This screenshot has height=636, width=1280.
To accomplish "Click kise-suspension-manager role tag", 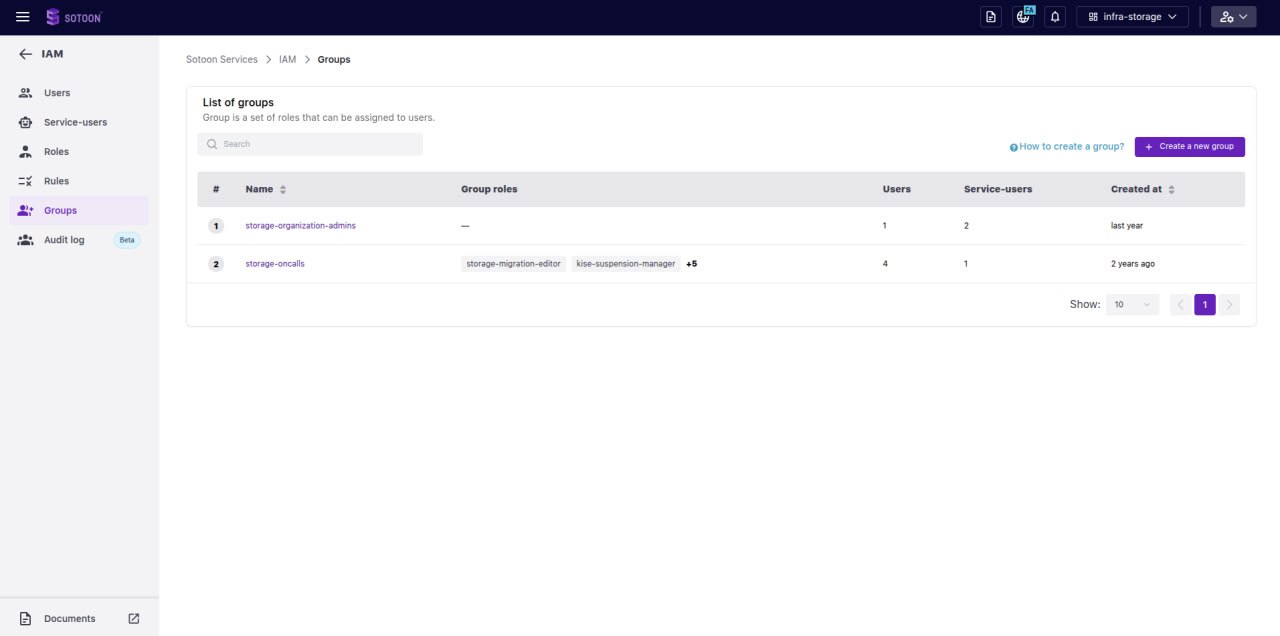I will [x=626, y=264].
